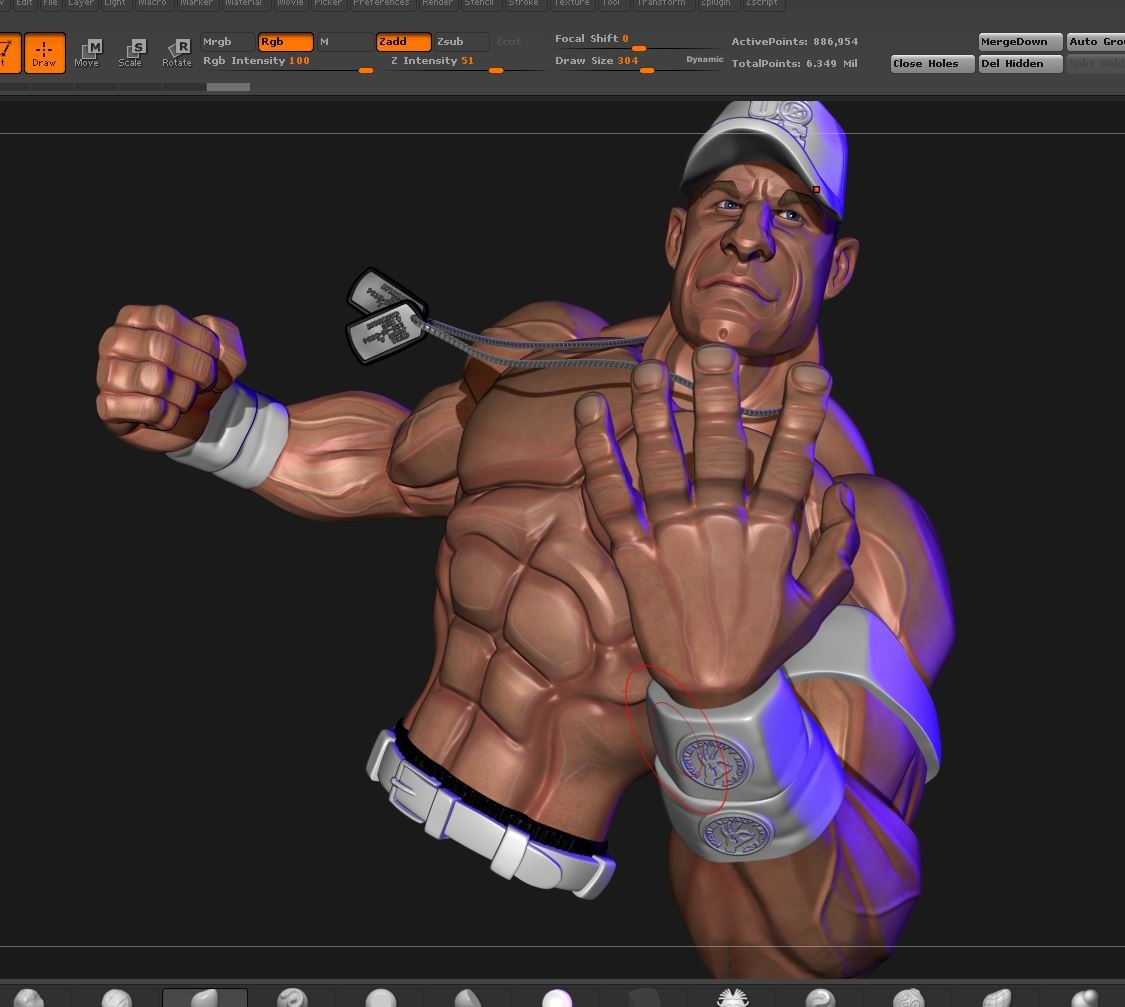Choose the spiky crown-shaped brush icon
1125x1007 pixels.
point(733,998)
